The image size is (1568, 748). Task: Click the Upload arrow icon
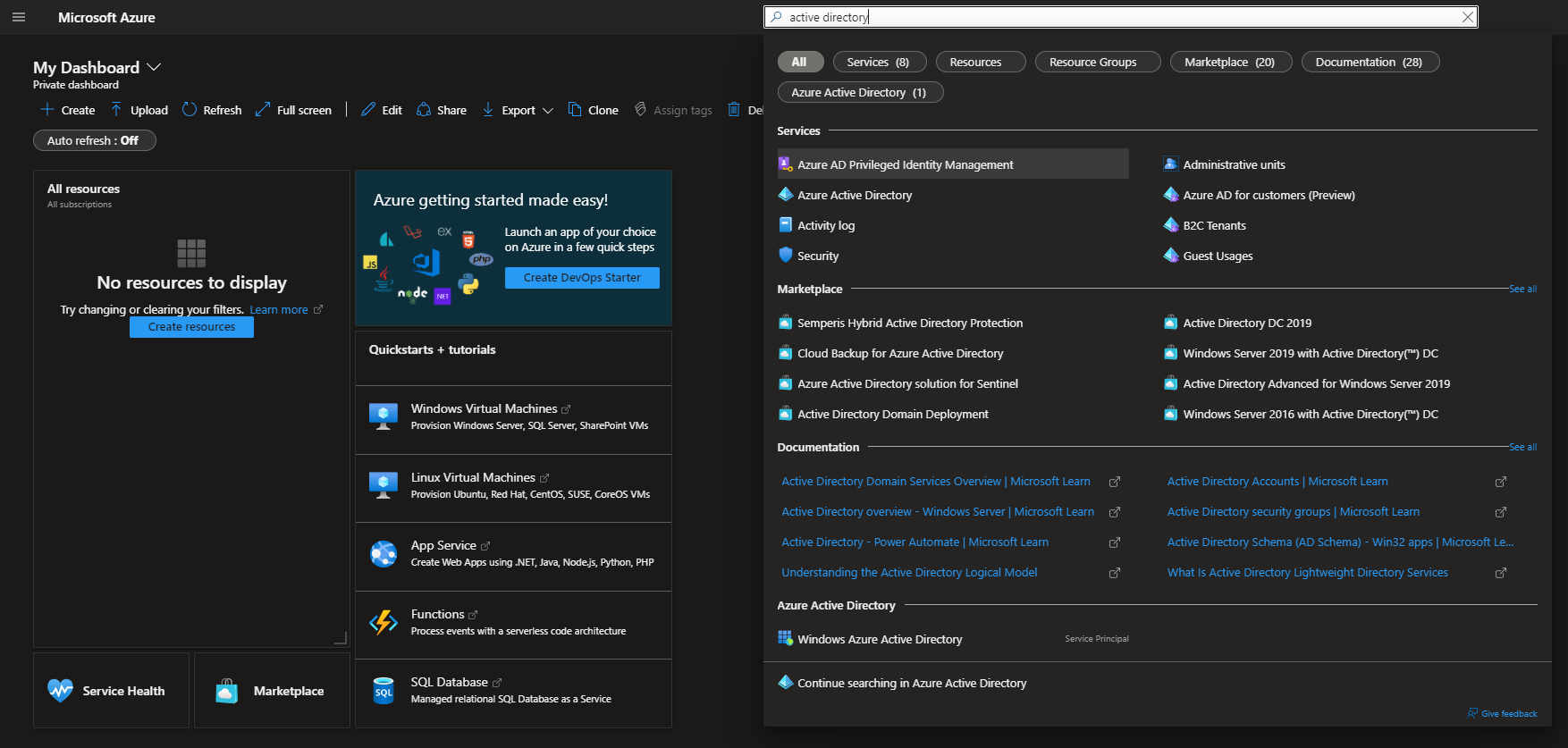116,109
